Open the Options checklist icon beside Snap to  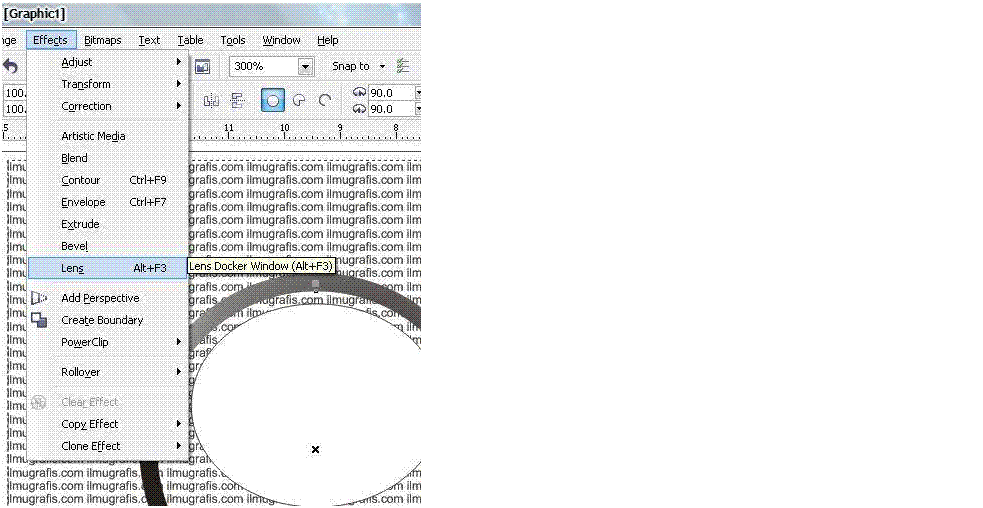click(402, 66)
